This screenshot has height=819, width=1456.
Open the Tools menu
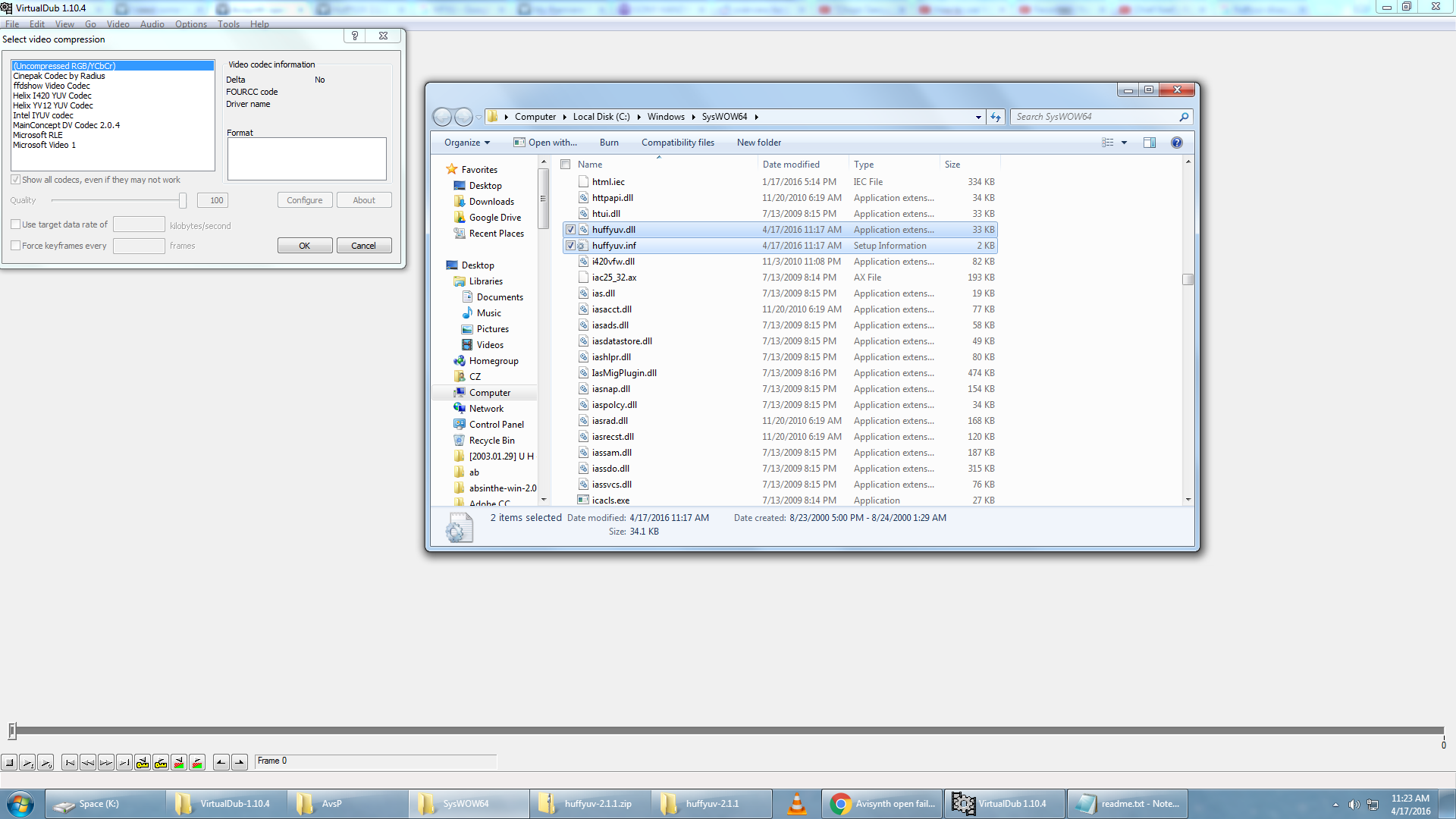coord(228,24)
